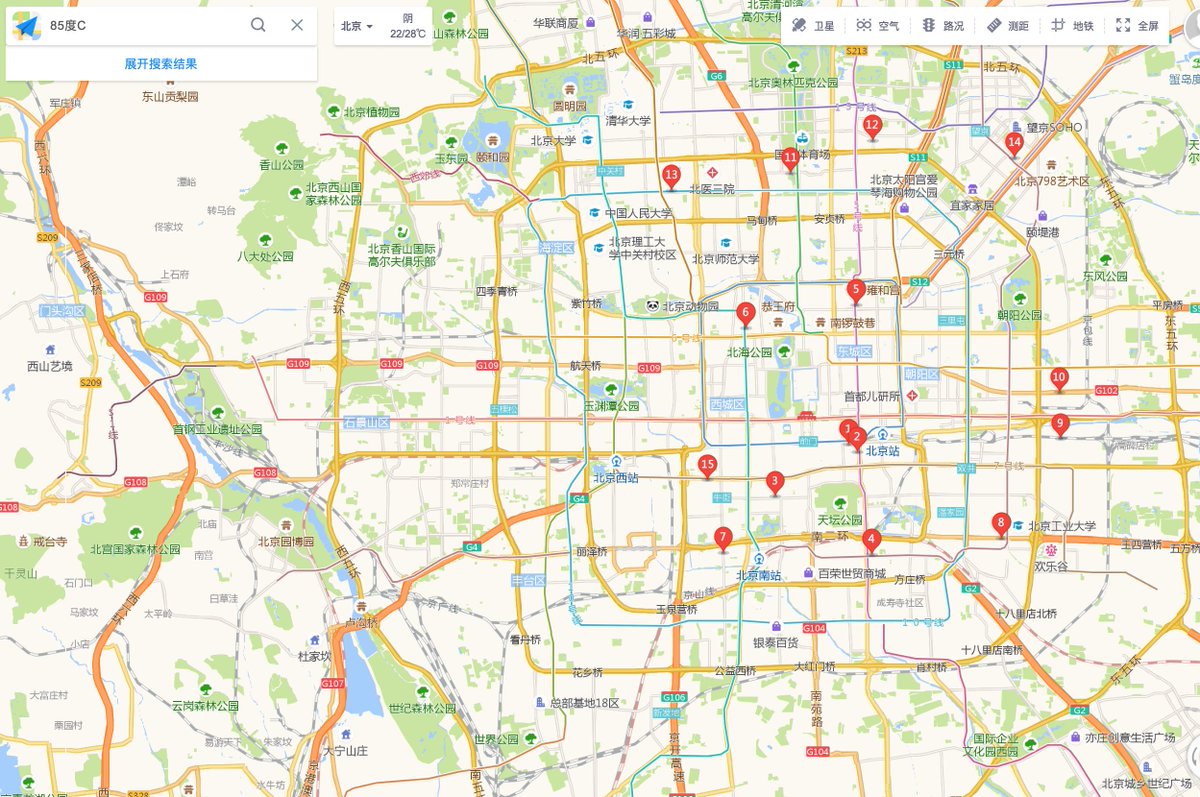Click red map marker number 3
The image size is (1200, 797).
click(x=774, y=483)
